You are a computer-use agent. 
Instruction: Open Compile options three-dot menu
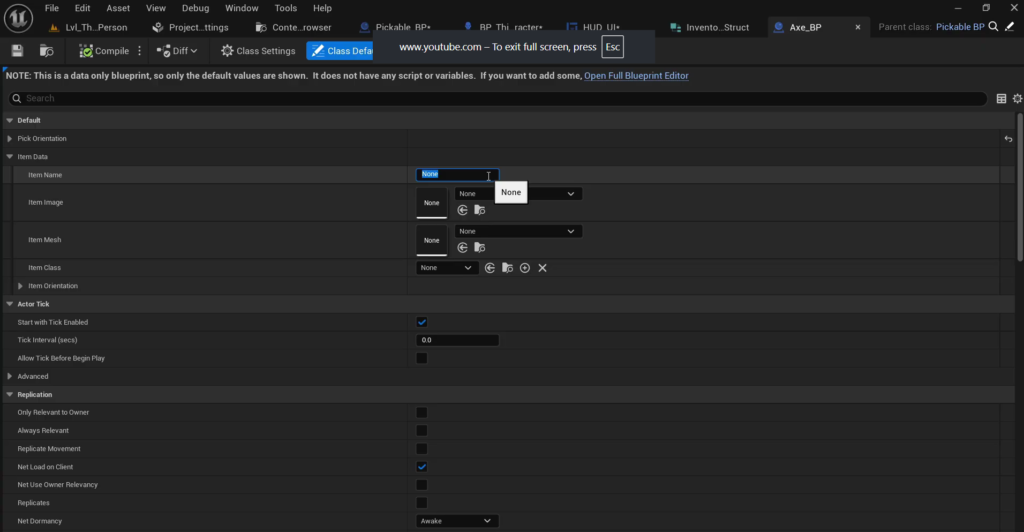tap(139, 51)
